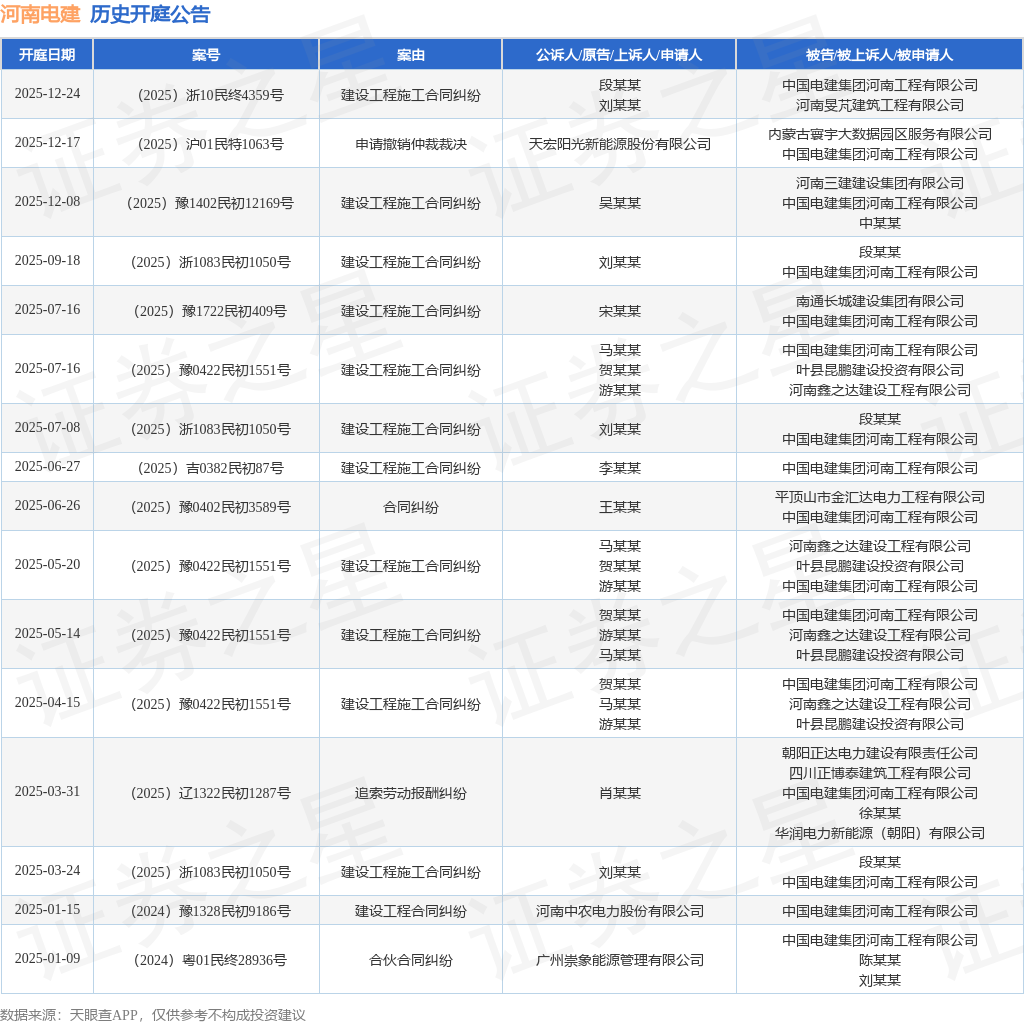Click the date 2025-05-20
Screen dimensions: 1024x1024
click(47, 564)
